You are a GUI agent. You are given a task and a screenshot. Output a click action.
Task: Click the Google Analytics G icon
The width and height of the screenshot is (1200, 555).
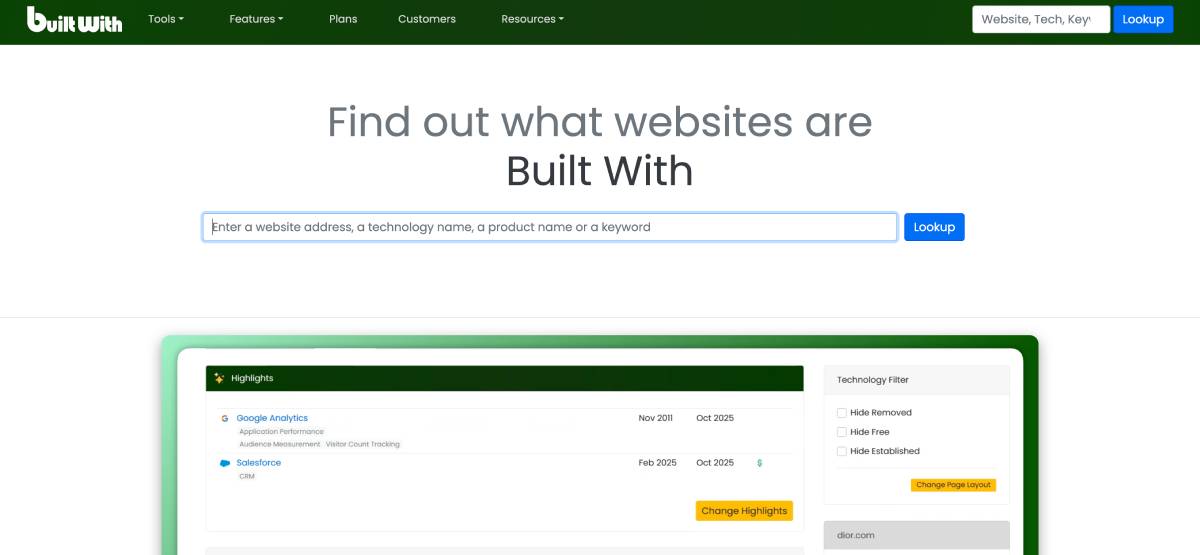coord(225,418)
